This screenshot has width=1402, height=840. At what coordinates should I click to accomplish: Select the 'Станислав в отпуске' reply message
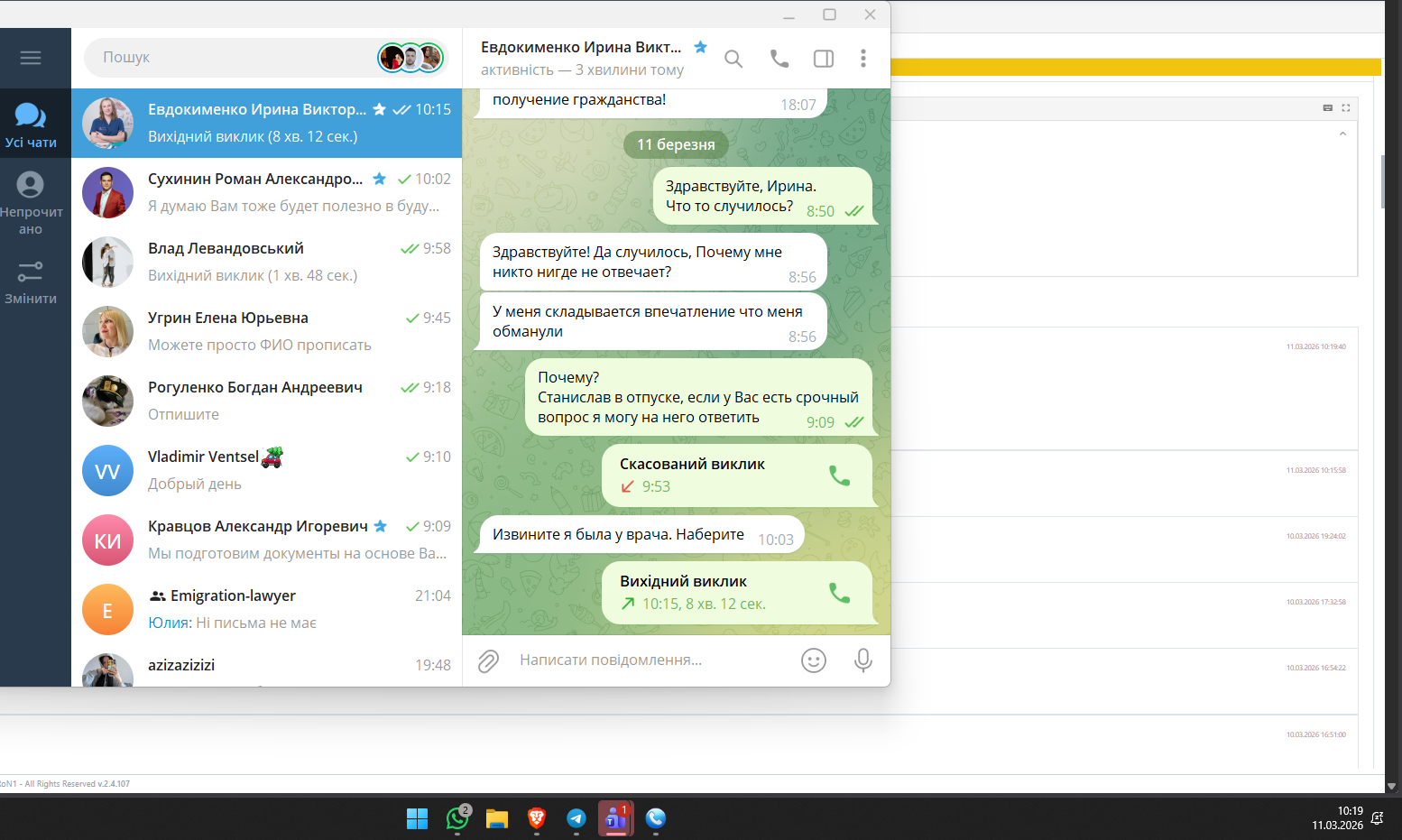699,398
